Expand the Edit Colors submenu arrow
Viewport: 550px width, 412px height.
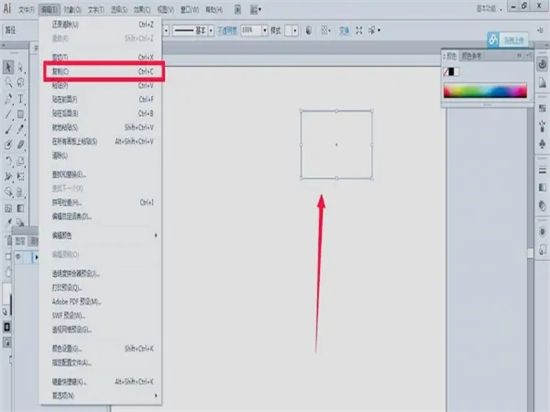coord(156,235)
